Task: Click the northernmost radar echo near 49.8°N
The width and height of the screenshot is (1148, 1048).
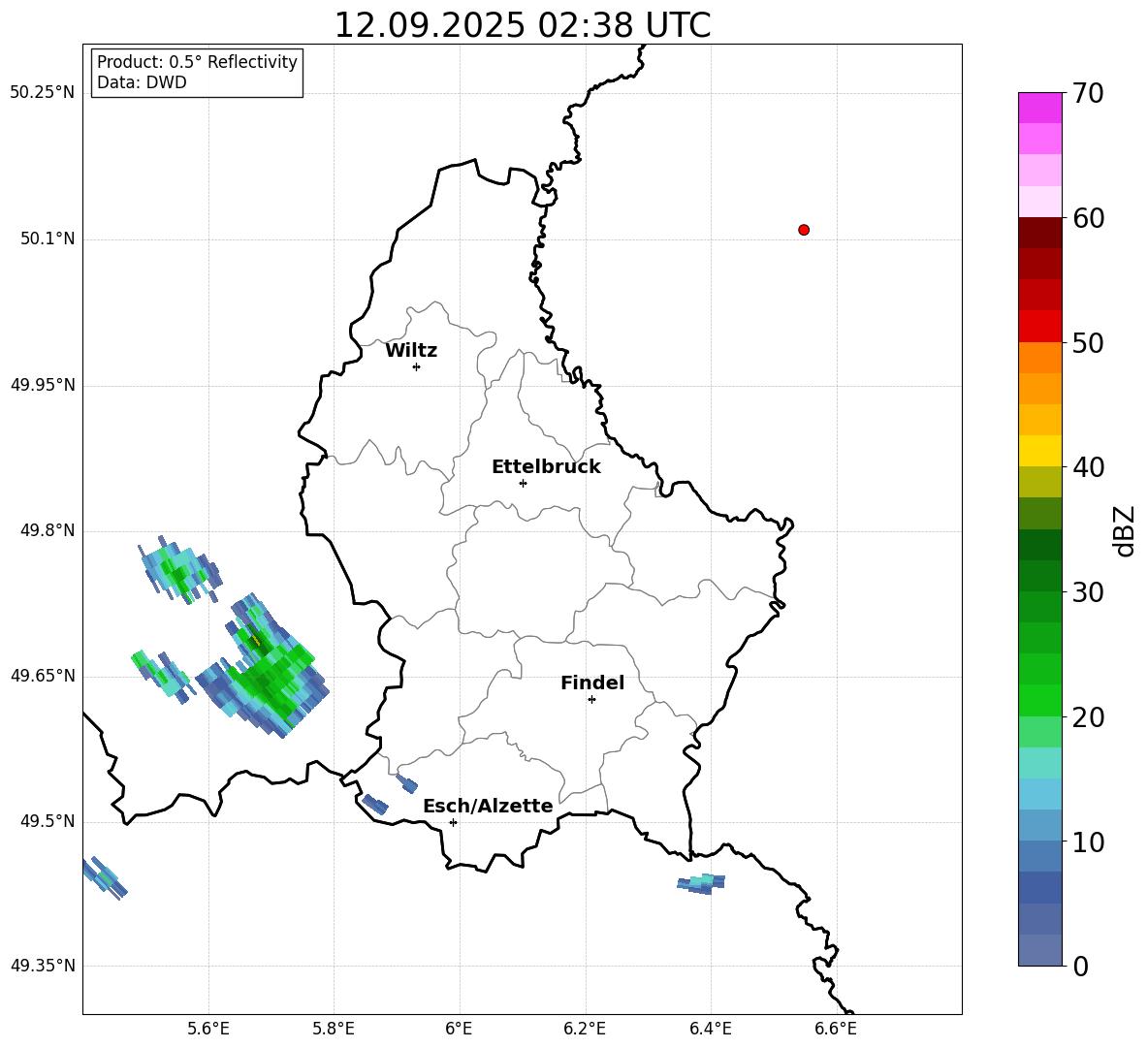Action: coord(179,569)
